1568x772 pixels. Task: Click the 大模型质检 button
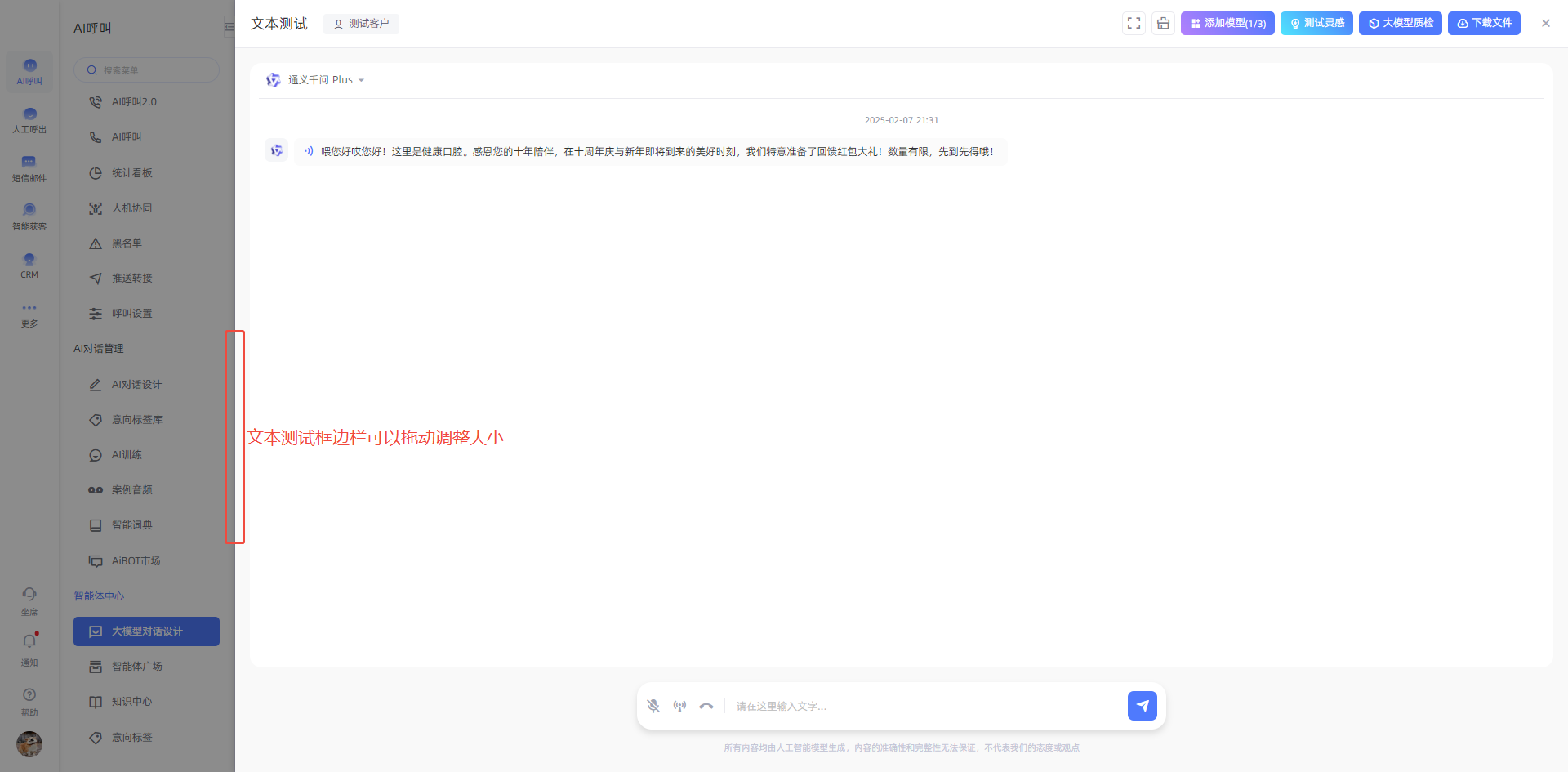pyautogui.click(x=1401, y=23)
